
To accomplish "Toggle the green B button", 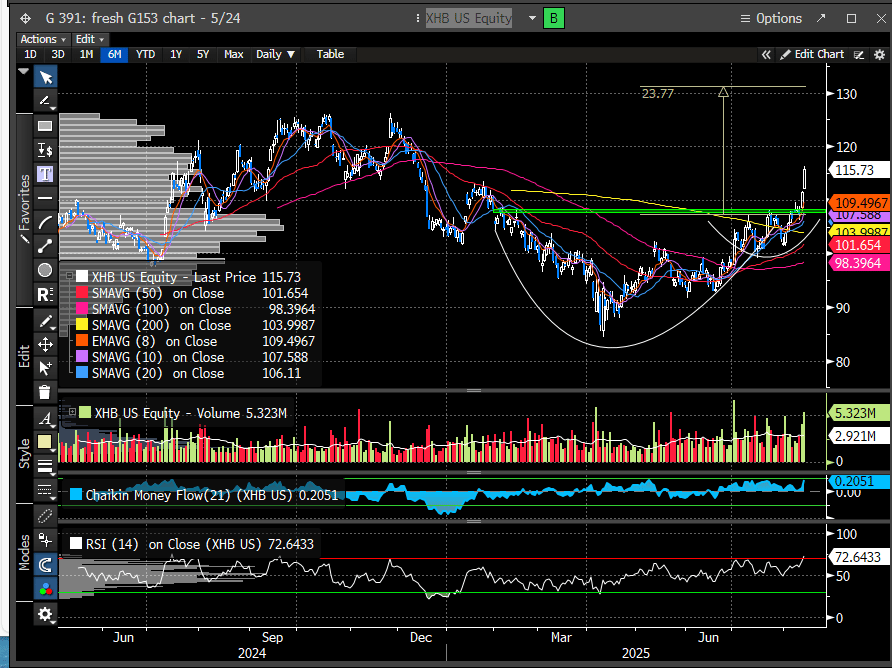I will [x=553, y=18].
